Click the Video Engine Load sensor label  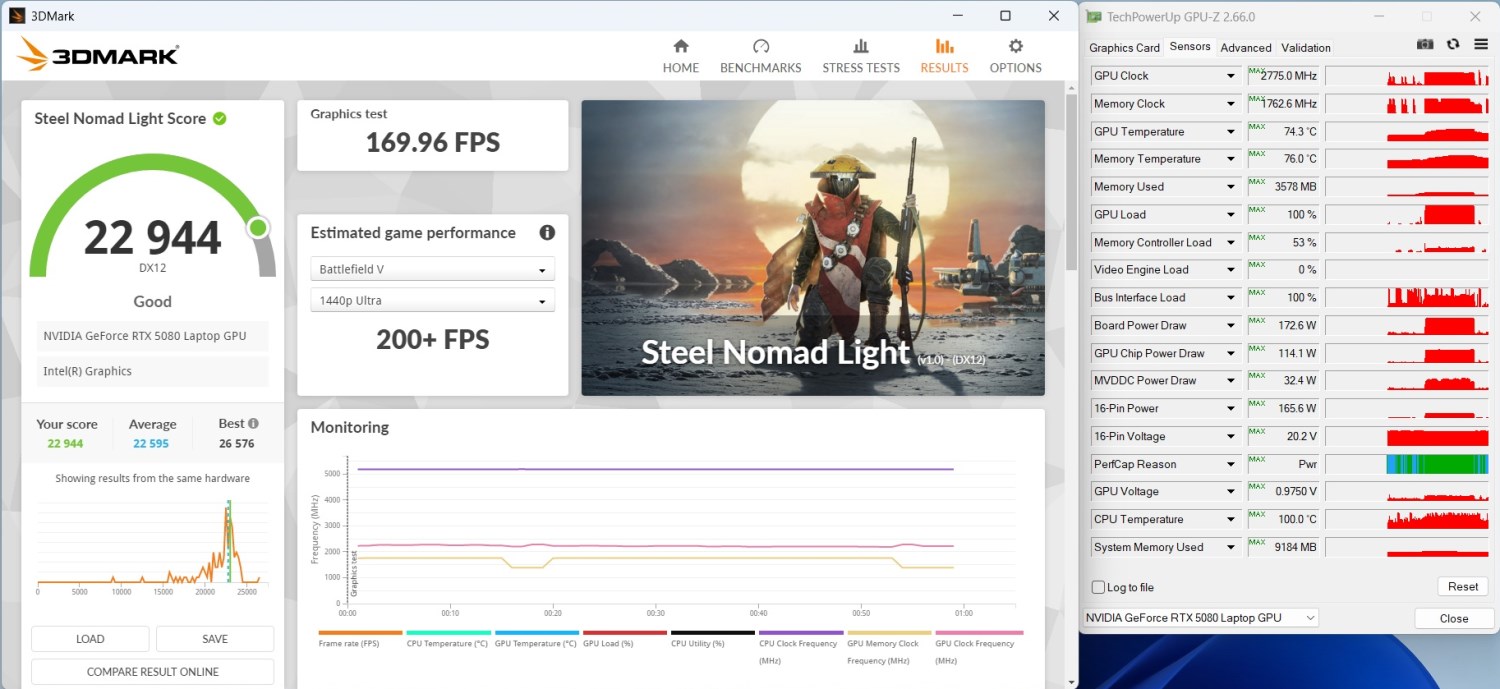coord(1141,270)
